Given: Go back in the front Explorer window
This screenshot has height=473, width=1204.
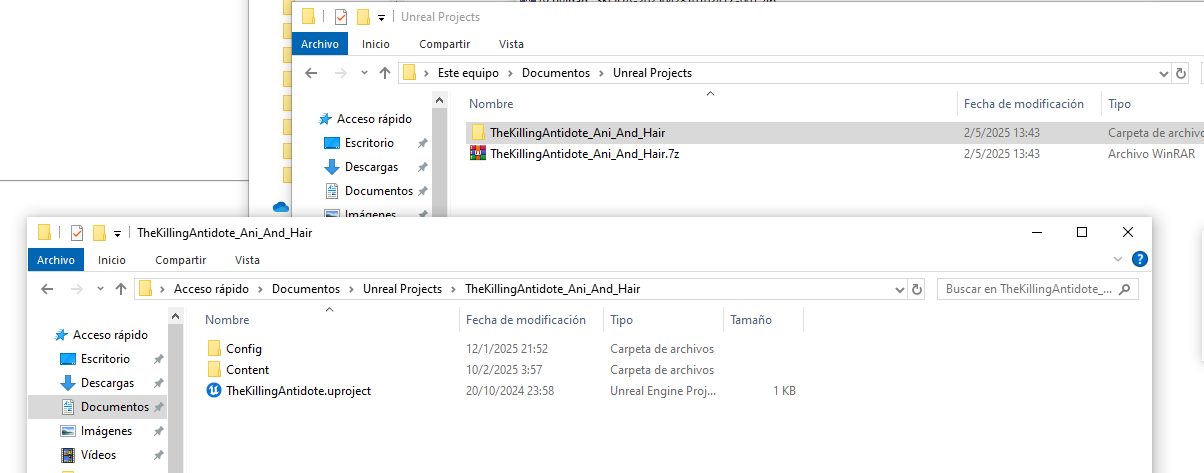Looking at the screenshot, I should (46, 289).
